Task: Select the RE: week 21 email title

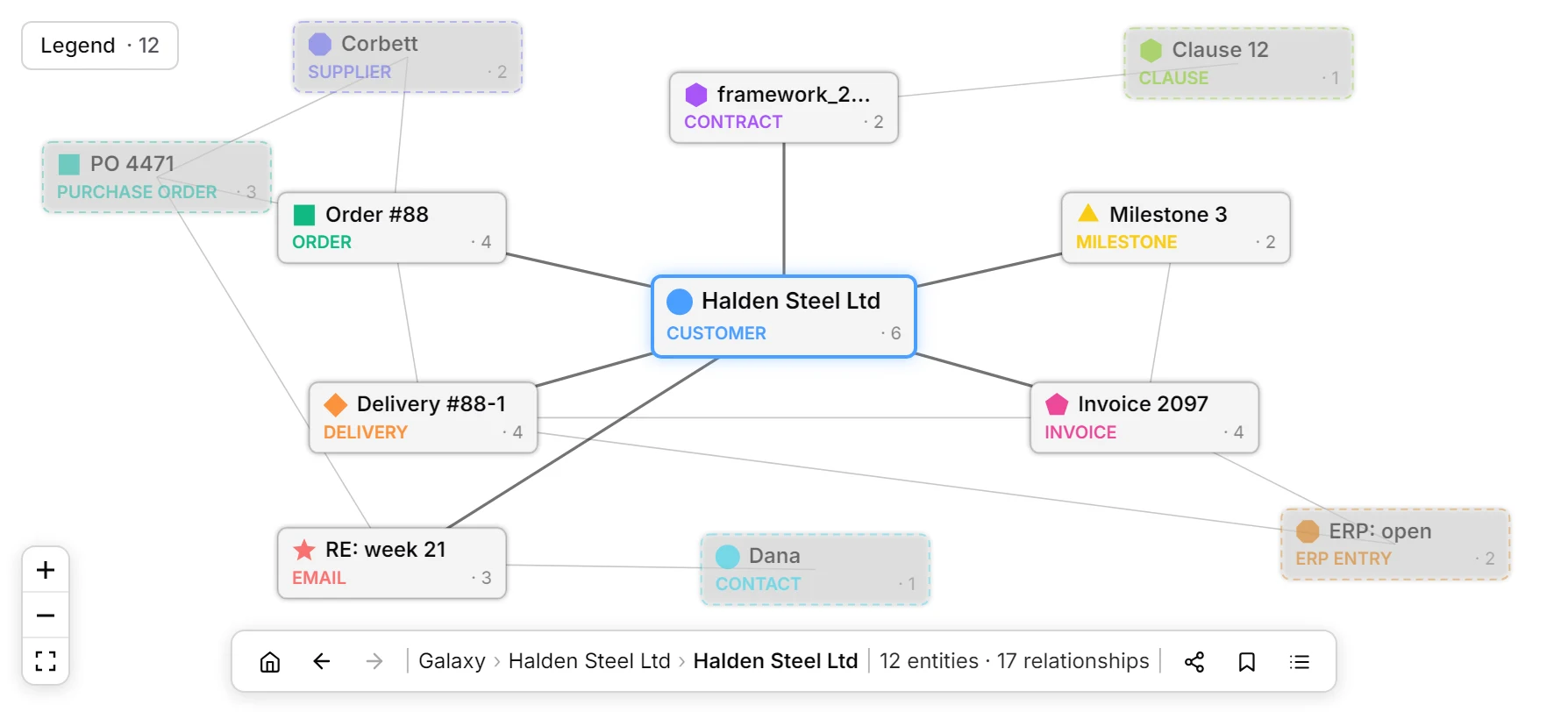Action: coord(386,550)
